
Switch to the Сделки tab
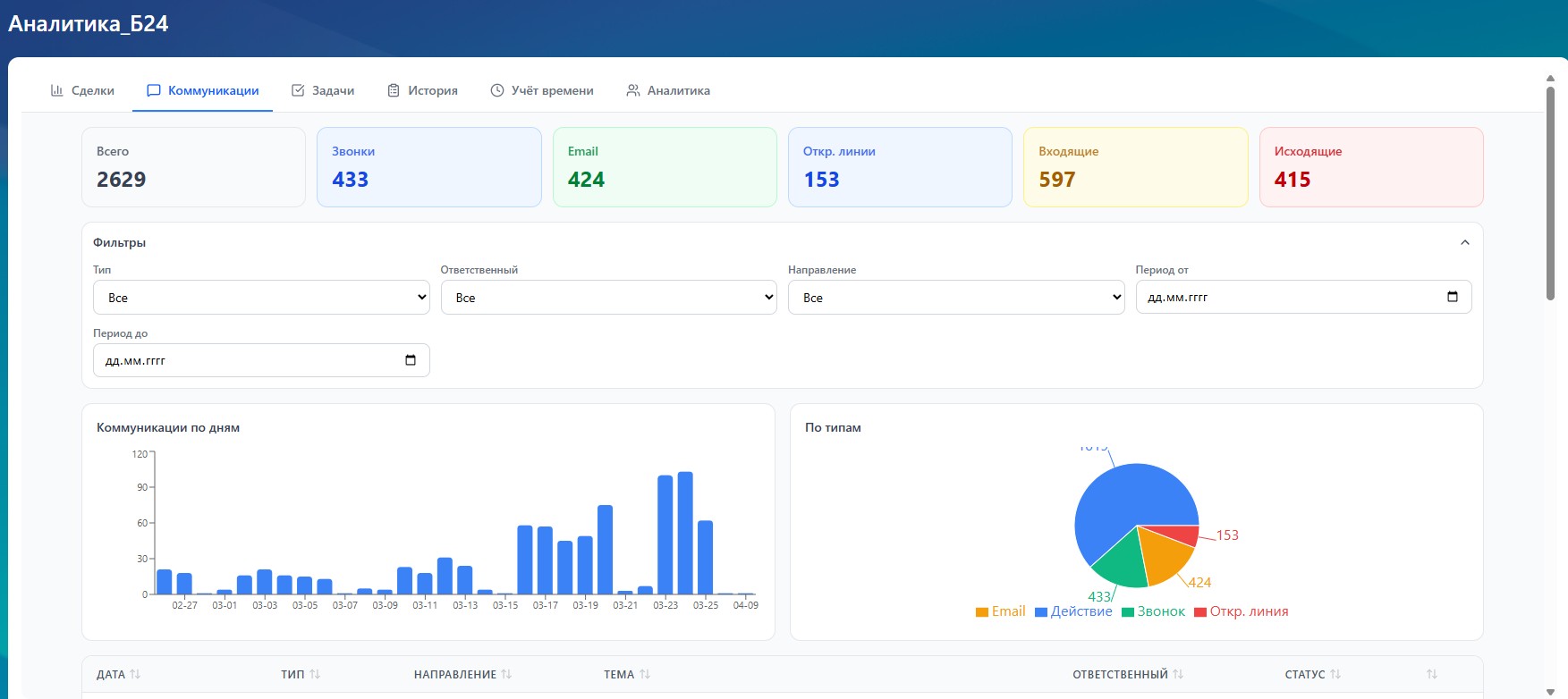pyautogui.click(x=82, y=90)
